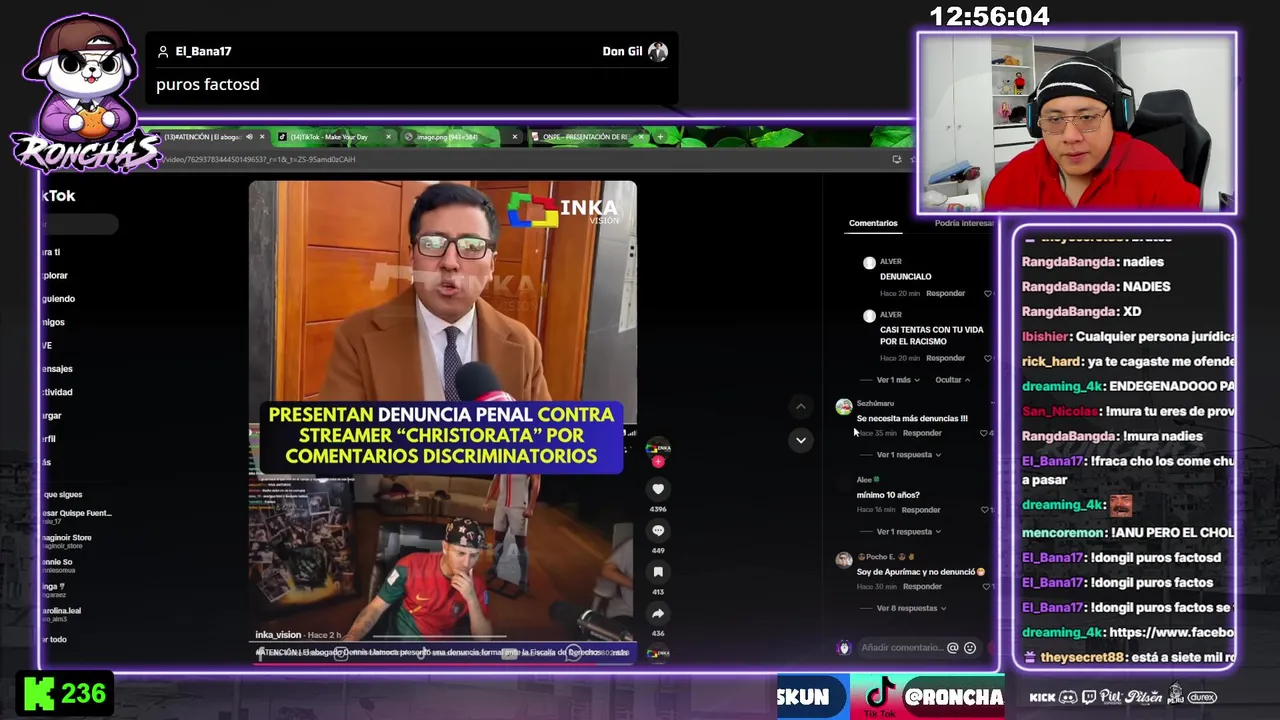Image resolution: width=1280 pixels, height=720 pixels.
Task: Expand 'Ver 1 respuesta' under Sezhúmaru
Action: [908, 455]
